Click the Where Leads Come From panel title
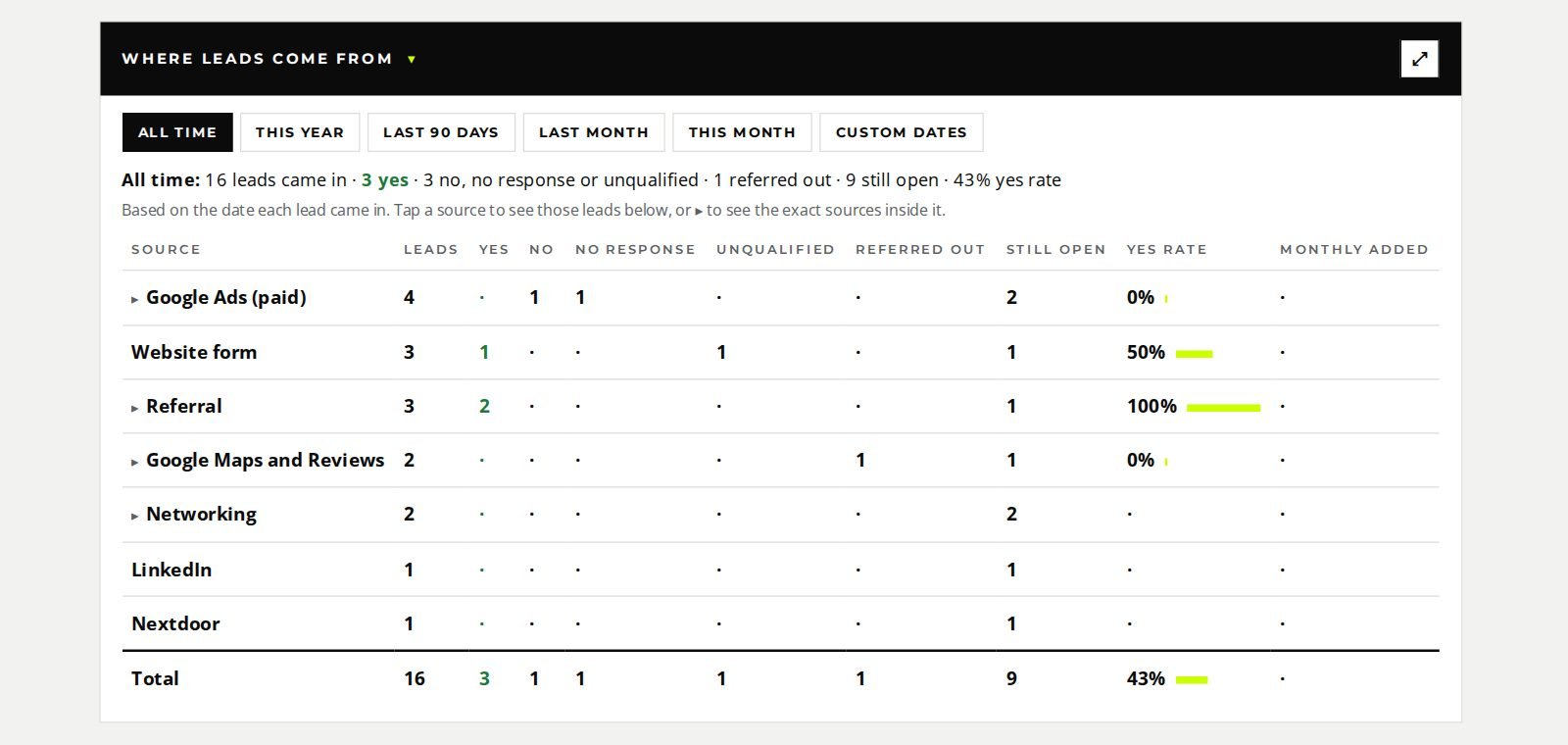 (x=257, y=59)
